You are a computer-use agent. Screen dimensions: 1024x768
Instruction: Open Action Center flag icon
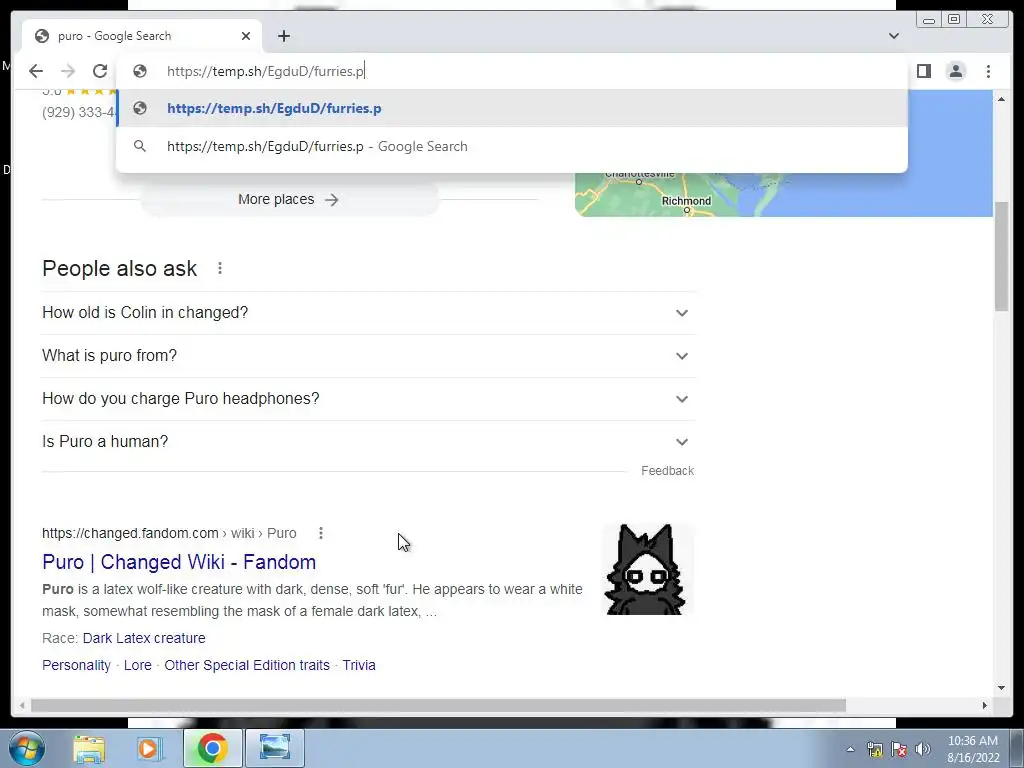click(899, 749)
